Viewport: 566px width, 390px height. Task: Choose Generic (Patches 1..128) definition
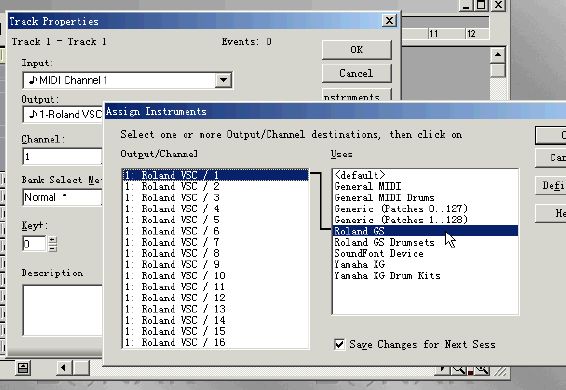tap(425, 220)
